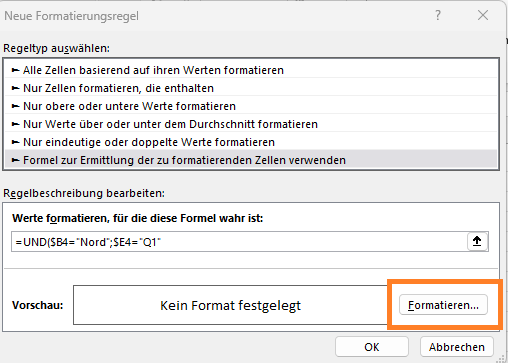Collapse dialog using the formula range selector arrow
The height and width of the screenshot is (363, 508).
[x=477, y=241]
